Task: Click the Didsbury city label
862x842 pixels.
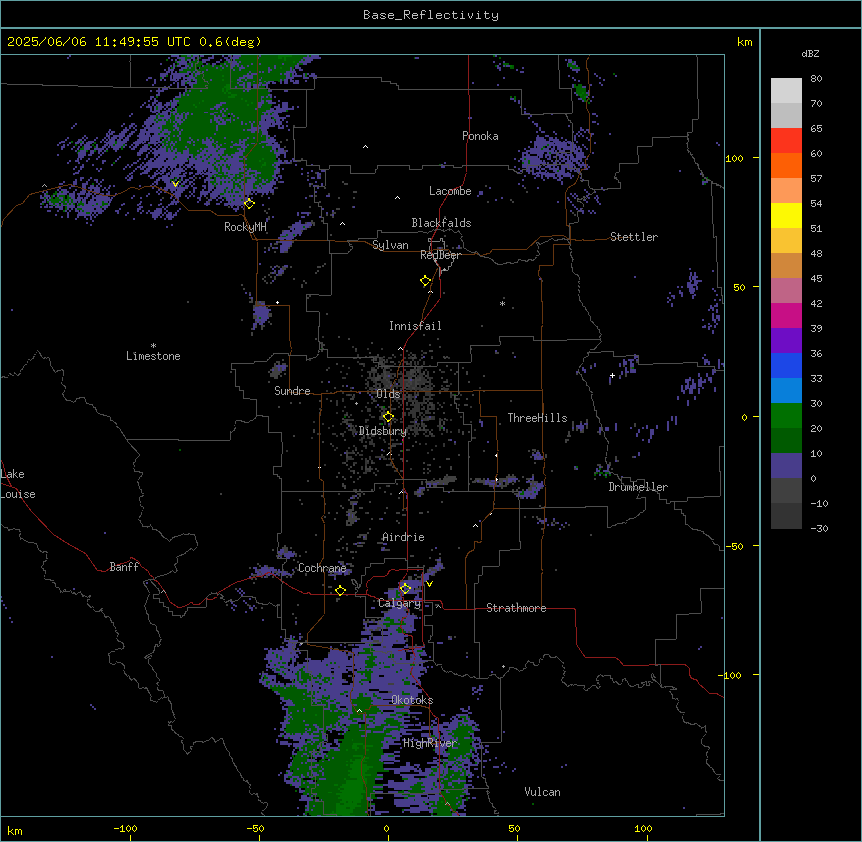Action: pyautogui.click(x=383, y=431)
